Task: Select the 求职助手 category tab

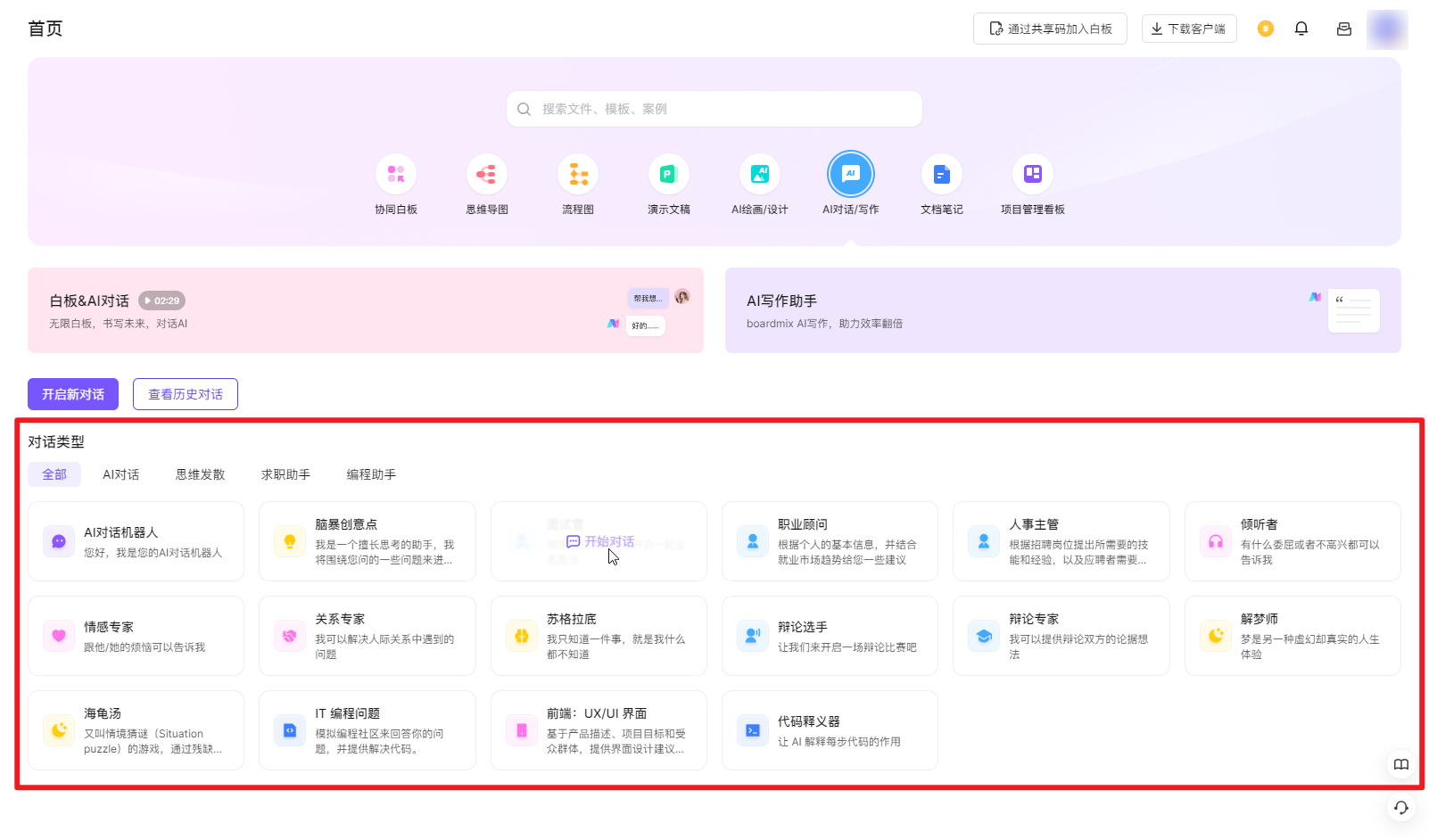Action: click(x=285, y=474)
